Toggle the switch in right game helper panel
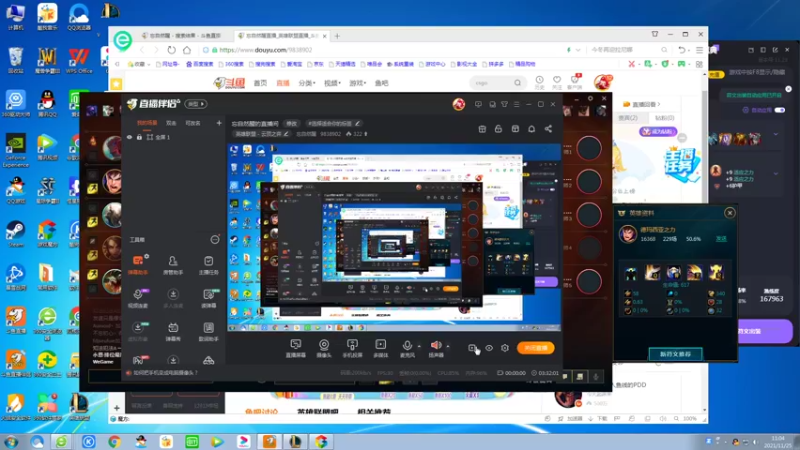The width and height of the screenshot is (800, 450). click(x=780, y=110)
